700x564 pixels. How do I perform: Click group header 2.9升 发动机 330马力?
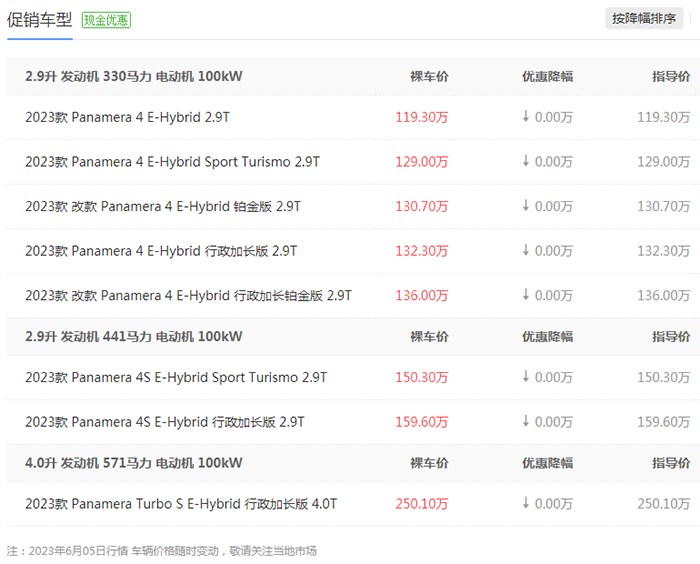pos(133,76)
